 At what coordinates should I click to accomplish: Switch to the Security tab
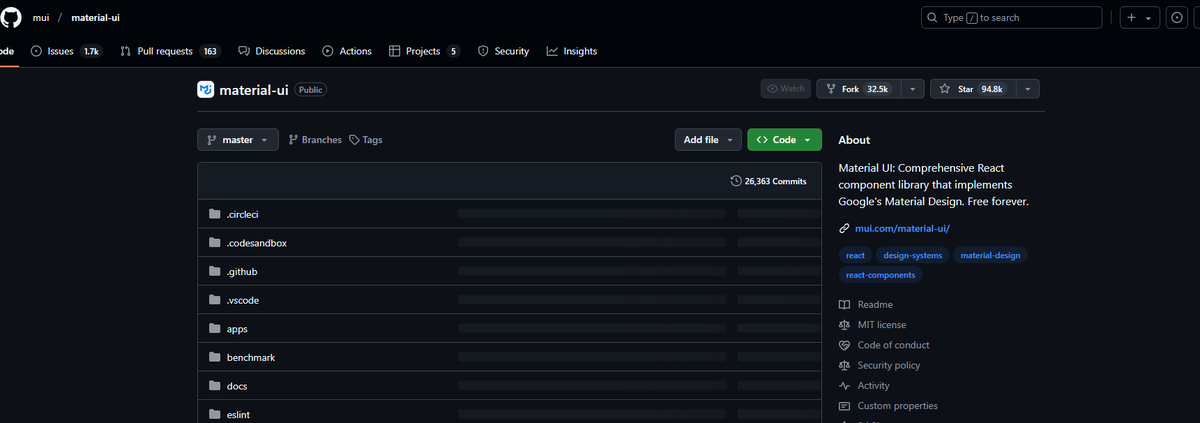[x=503, y=51]
